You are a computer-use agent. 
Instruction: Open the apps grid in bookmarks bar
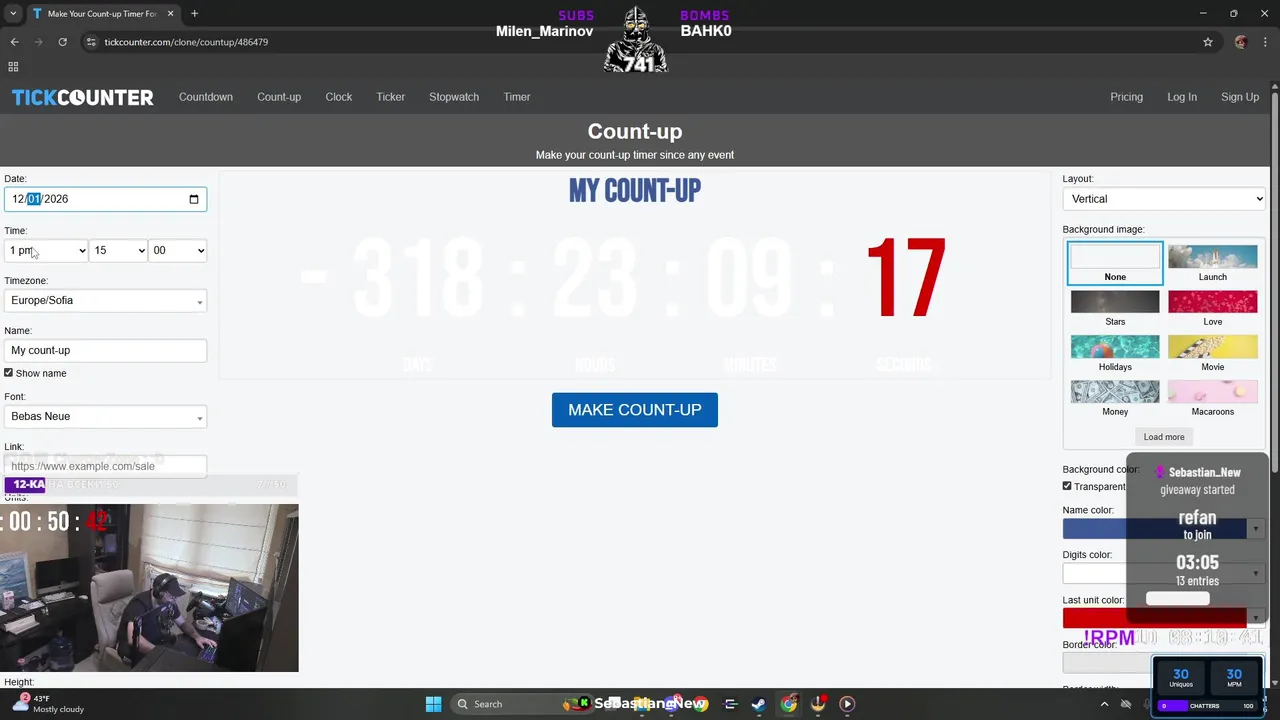point(13,67)
